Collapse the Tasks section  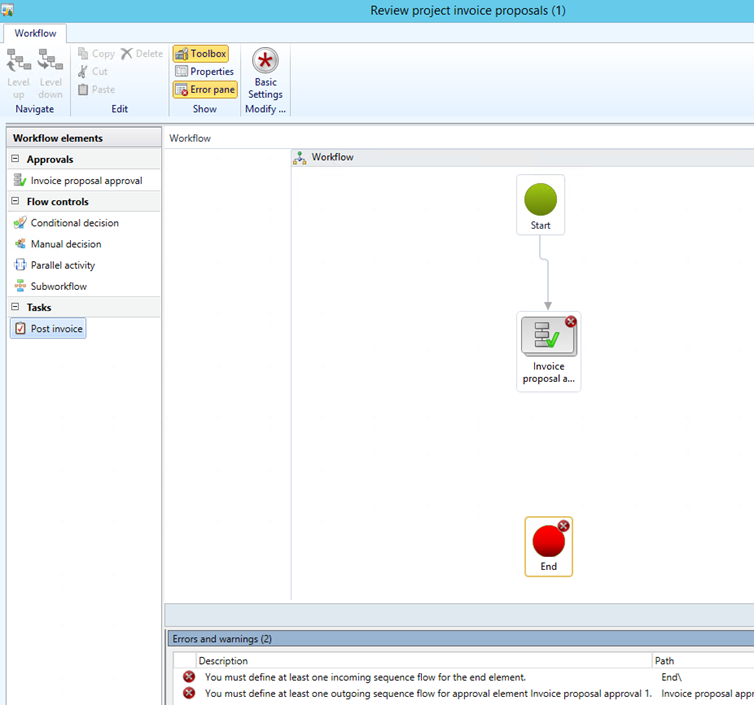tap(16, 308)
